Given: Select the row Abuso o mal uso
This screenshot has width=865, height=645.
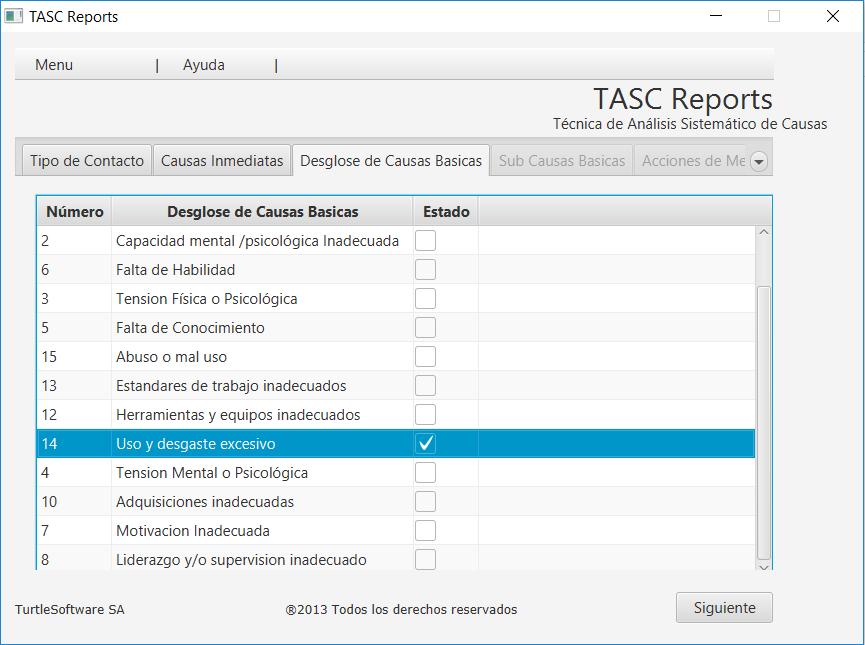Looking at the screenshot, I should [396, 356].
